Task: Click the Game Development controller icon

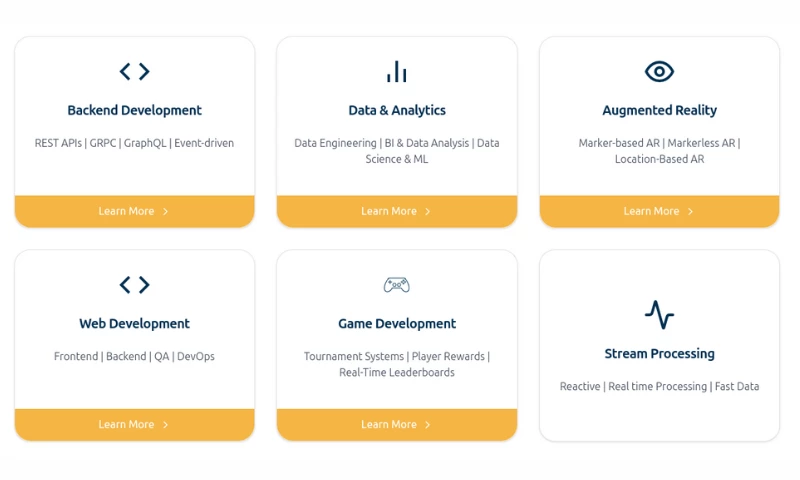Action: (397, 285)
